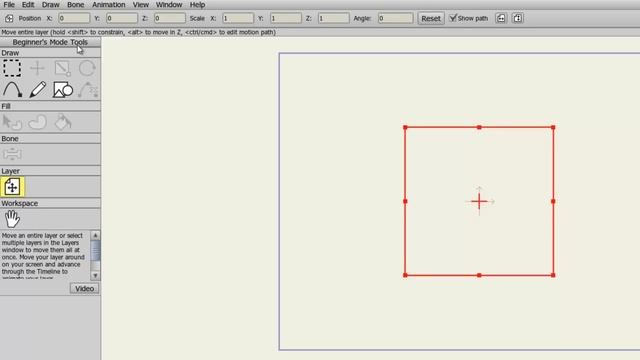The height and width of the screenshot is (360, 640).
Task: Select the Draw Shape tool
Action: (x=62, y=90)
